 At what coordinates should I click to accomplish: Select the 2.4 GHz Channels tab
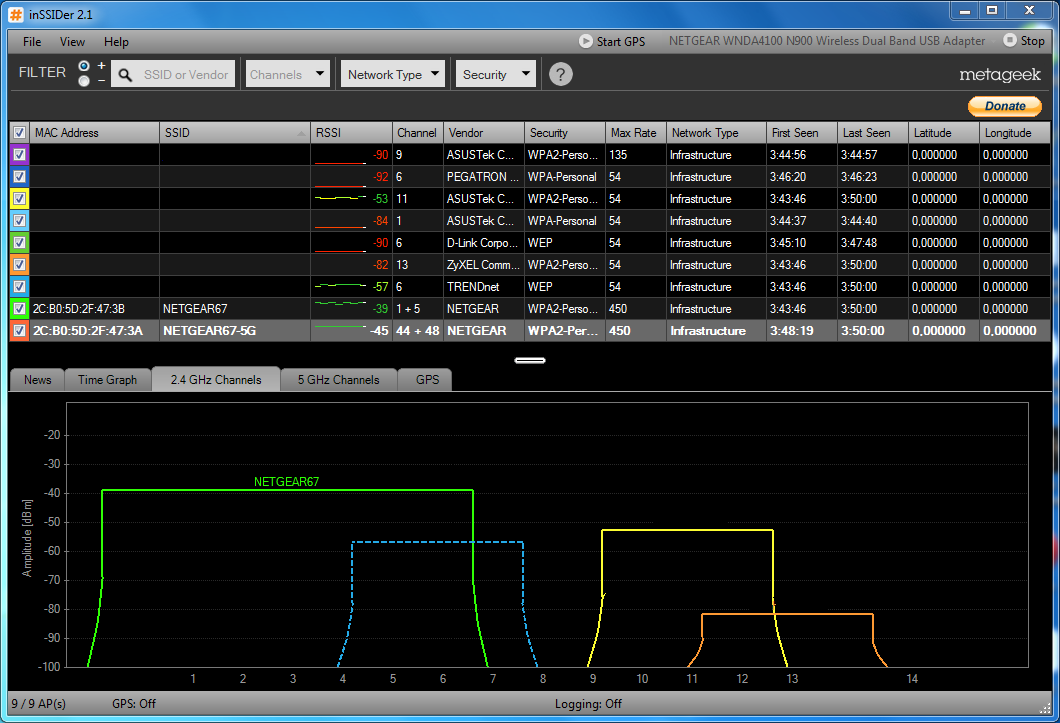(x=216, y=379)
